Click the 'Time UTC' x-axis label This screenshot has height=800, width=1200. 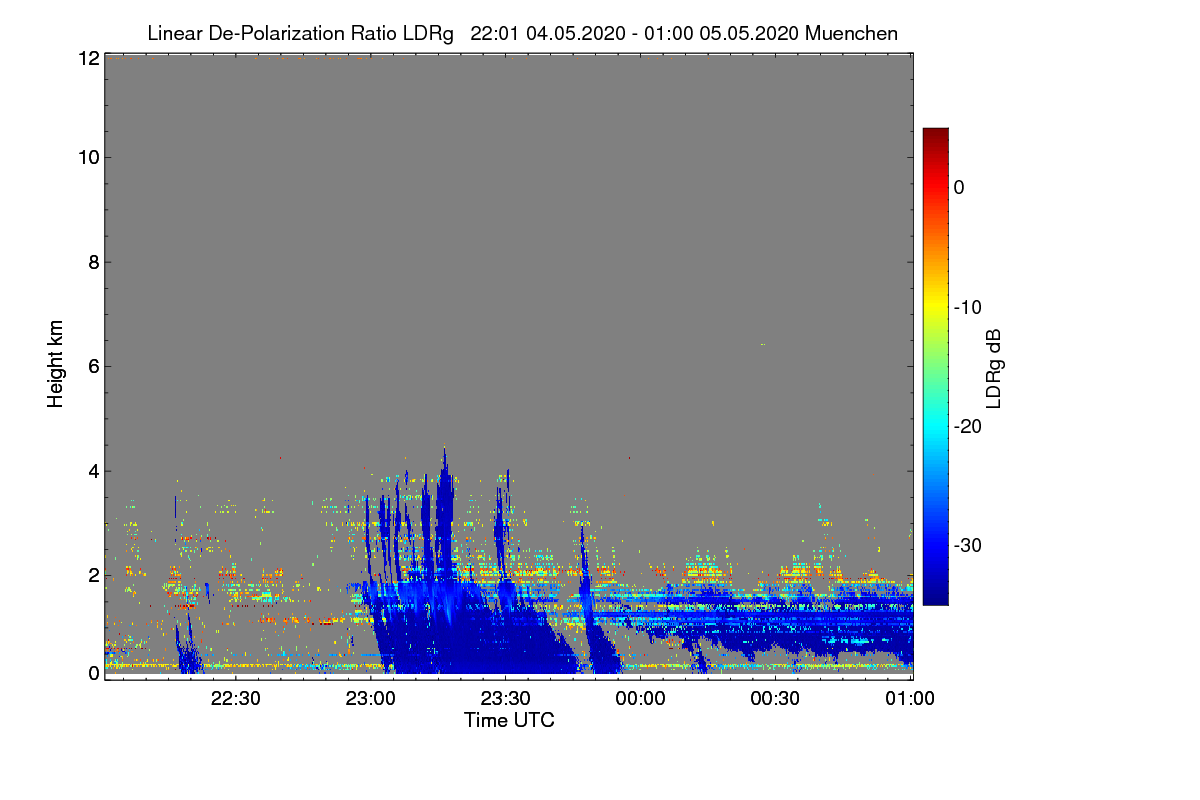[x=509, y=720]
